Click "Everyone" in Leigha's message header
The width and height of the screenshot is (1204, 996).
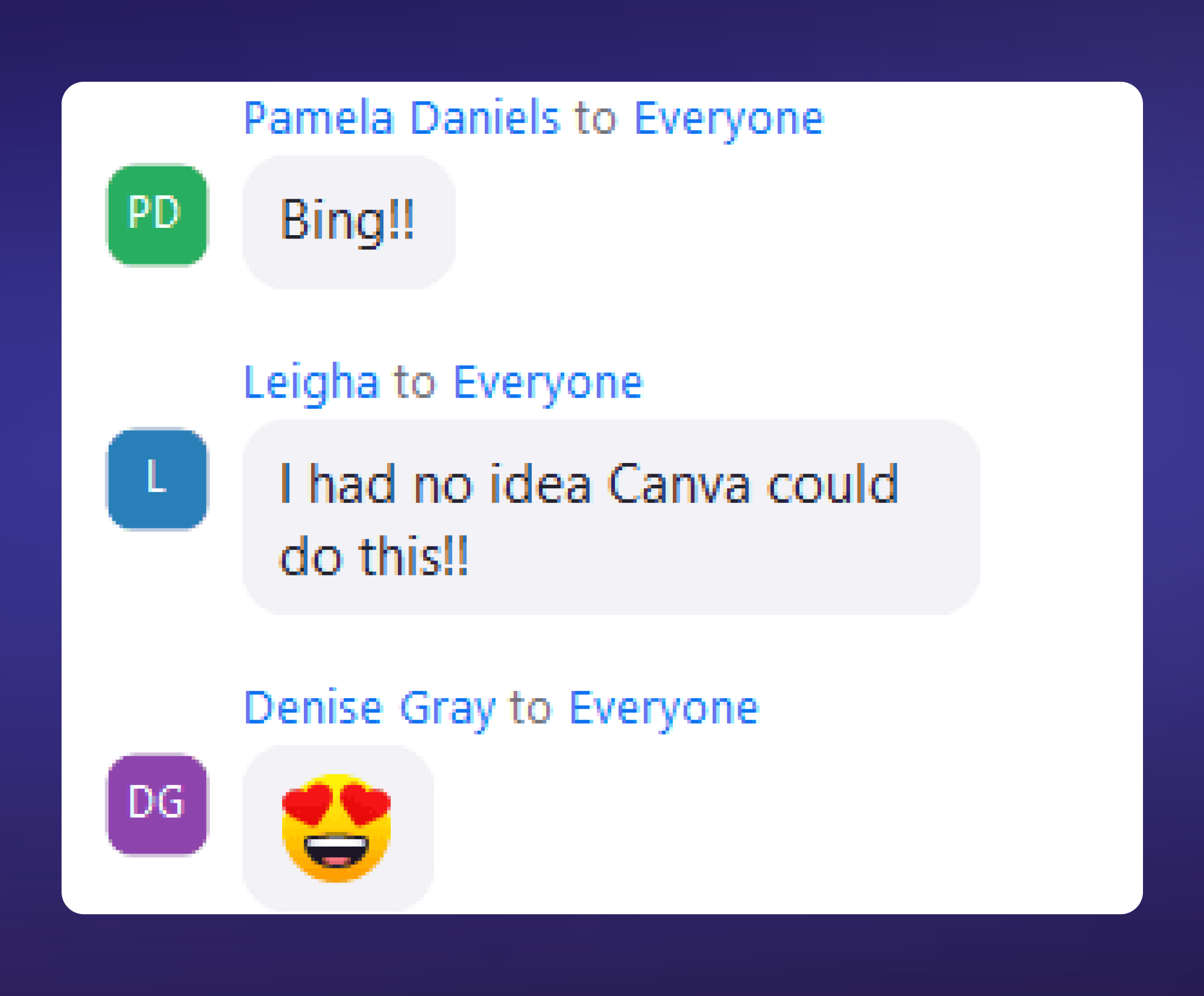(549, 383)
